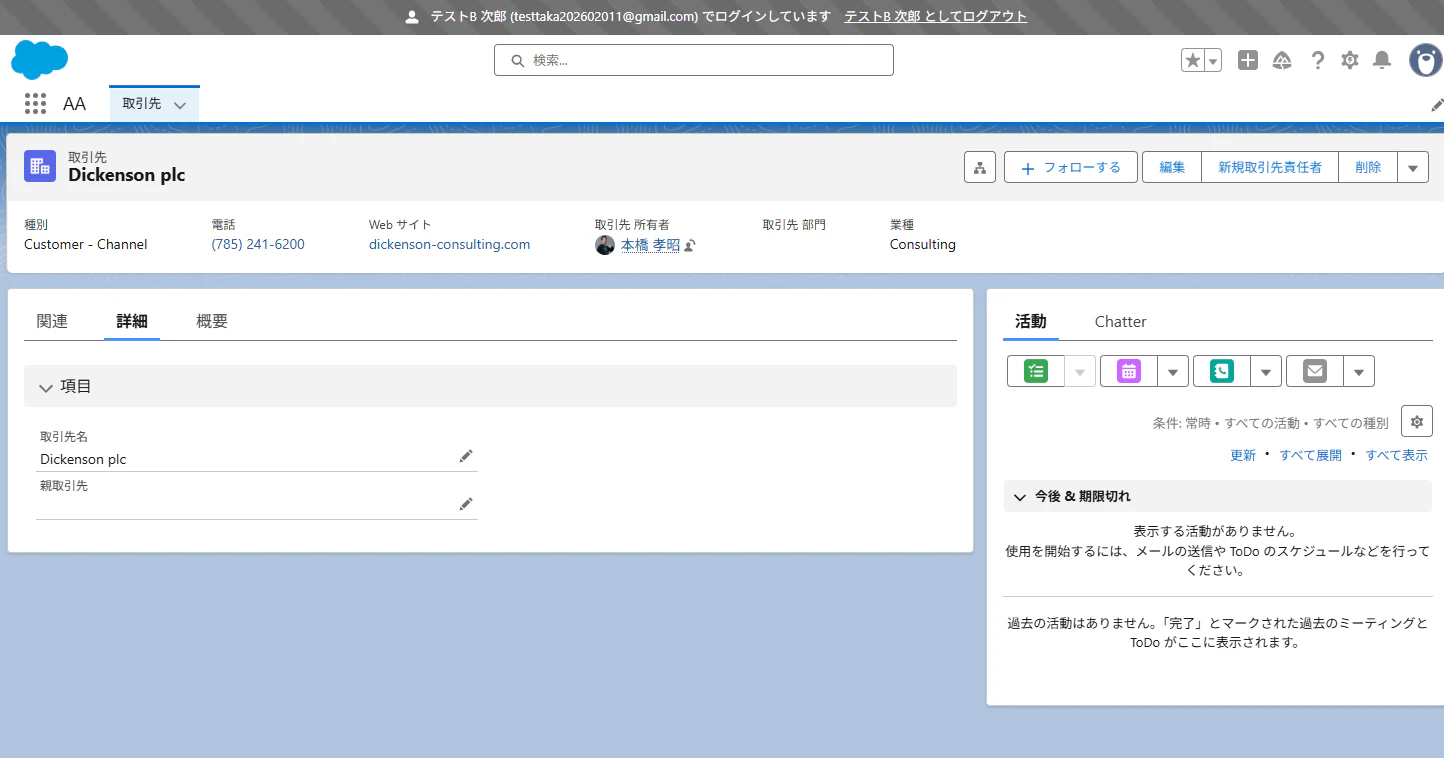Open the Trailhead guidance icon
Image resolution: width=1444 pixels, height=758 pixels.
(x=1282, y=60)
